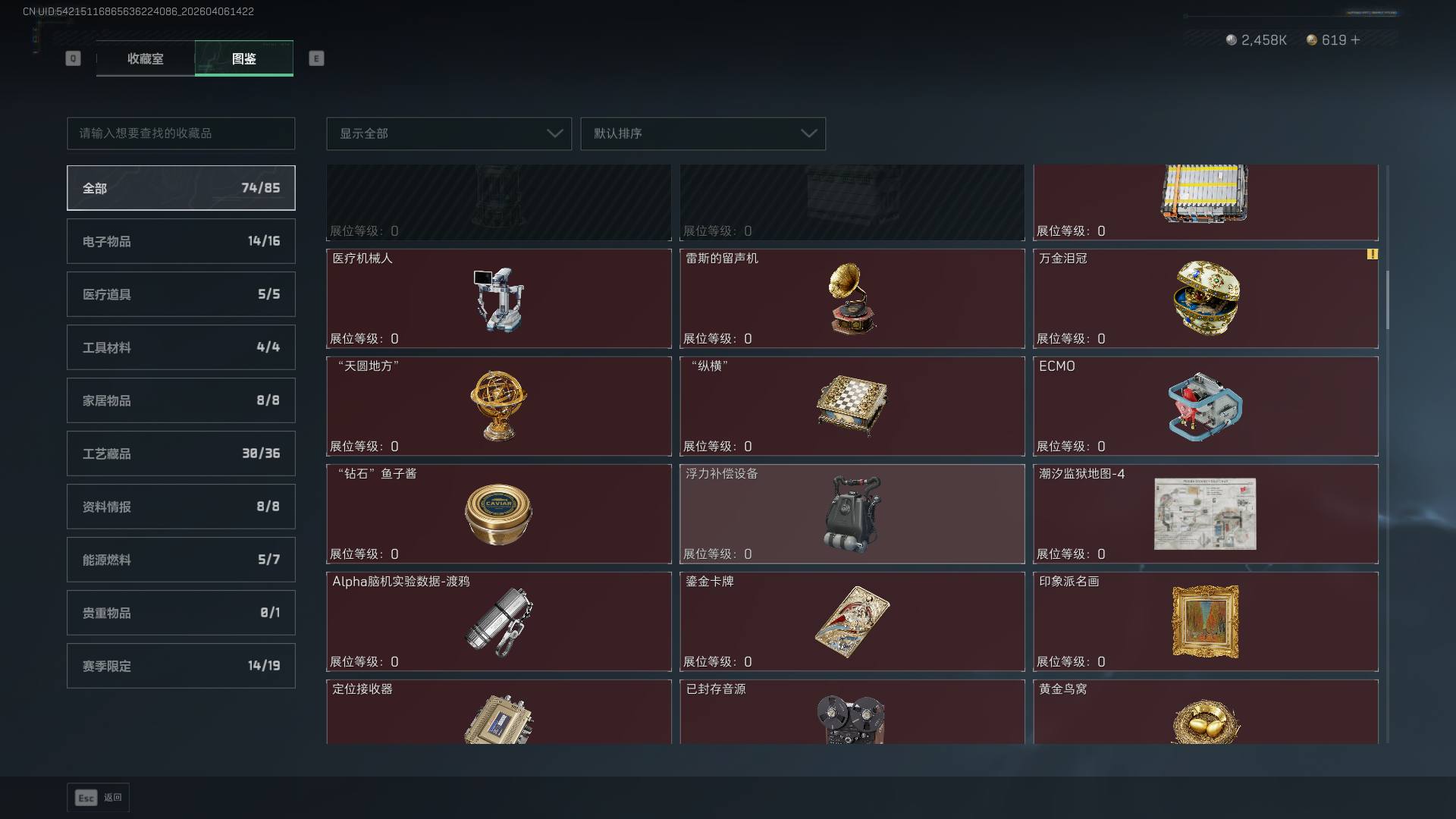Open the 默认排序 sort dropdown
Image resolution: width=1456 pixels, height=819 pixels.
point(703,133)
